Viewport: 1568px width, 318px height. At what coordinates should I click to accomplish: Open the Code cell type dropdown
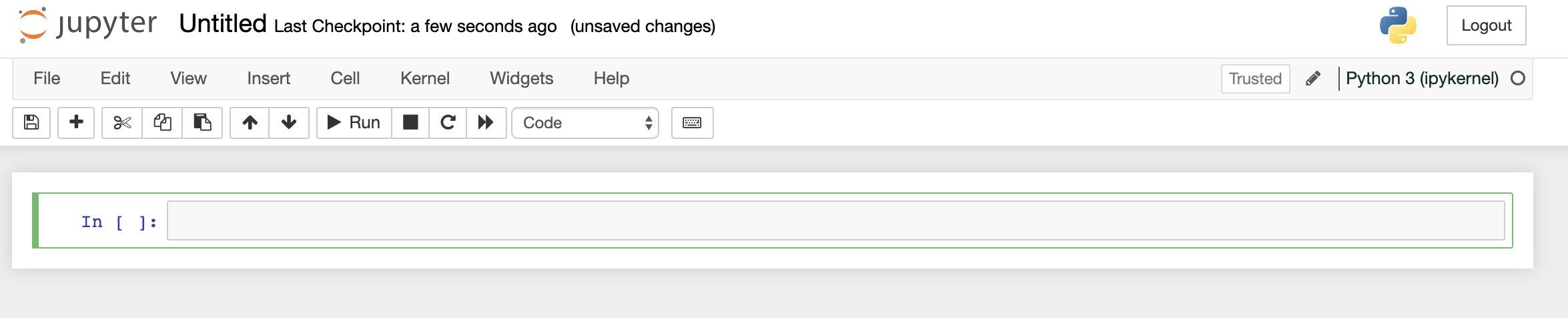[x=585, y=123]
